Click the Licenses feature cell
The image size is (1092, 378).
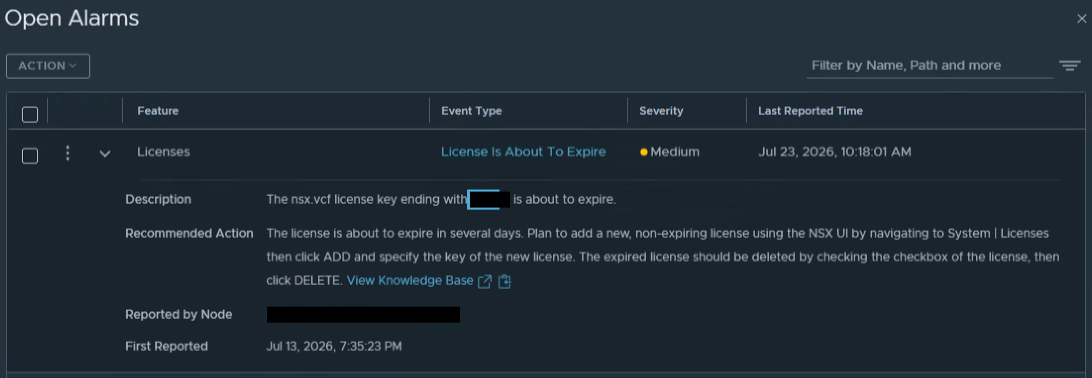click(x=163, y=152)
